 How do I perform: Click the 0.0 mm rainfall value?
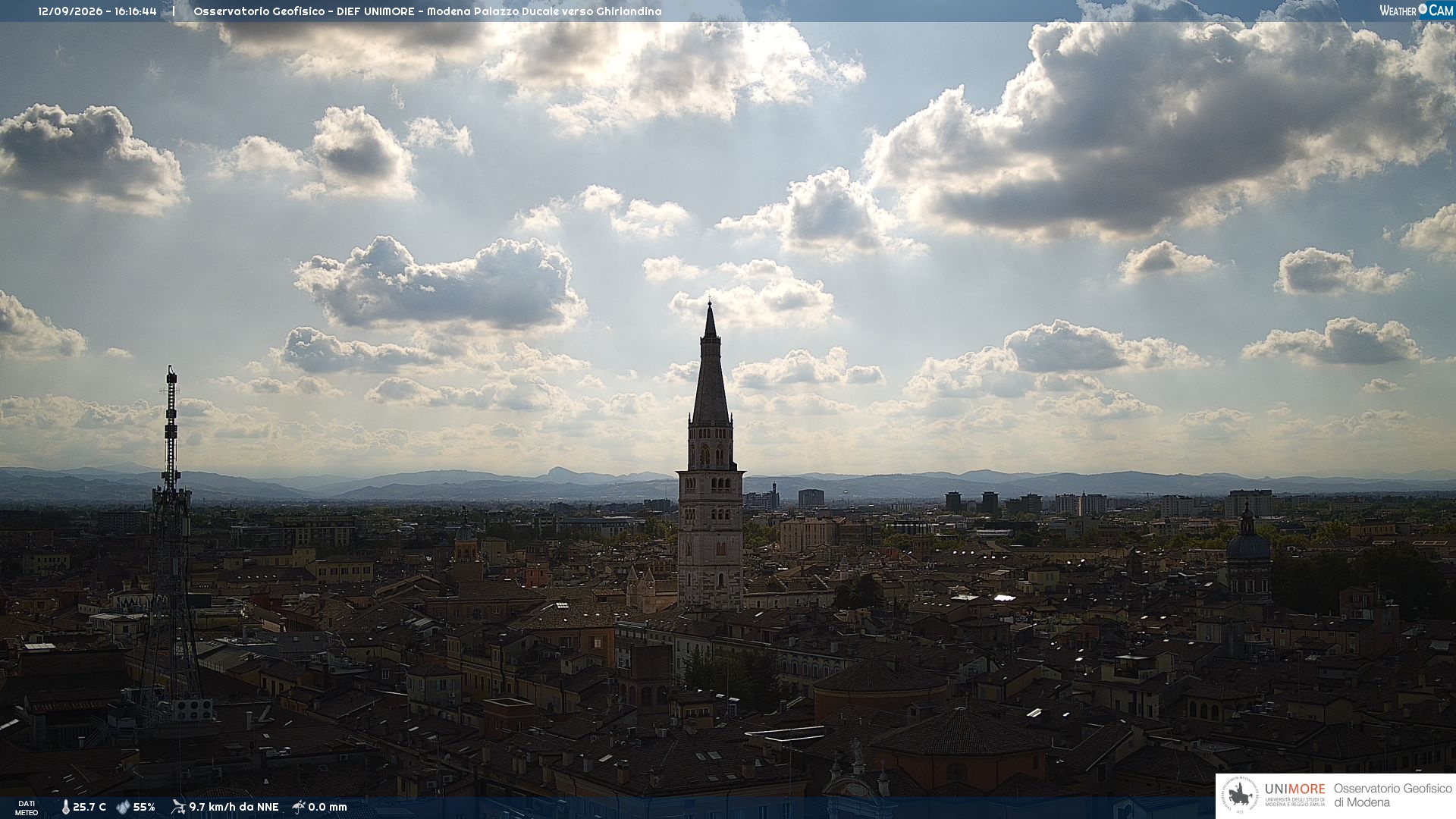[328, 808]
